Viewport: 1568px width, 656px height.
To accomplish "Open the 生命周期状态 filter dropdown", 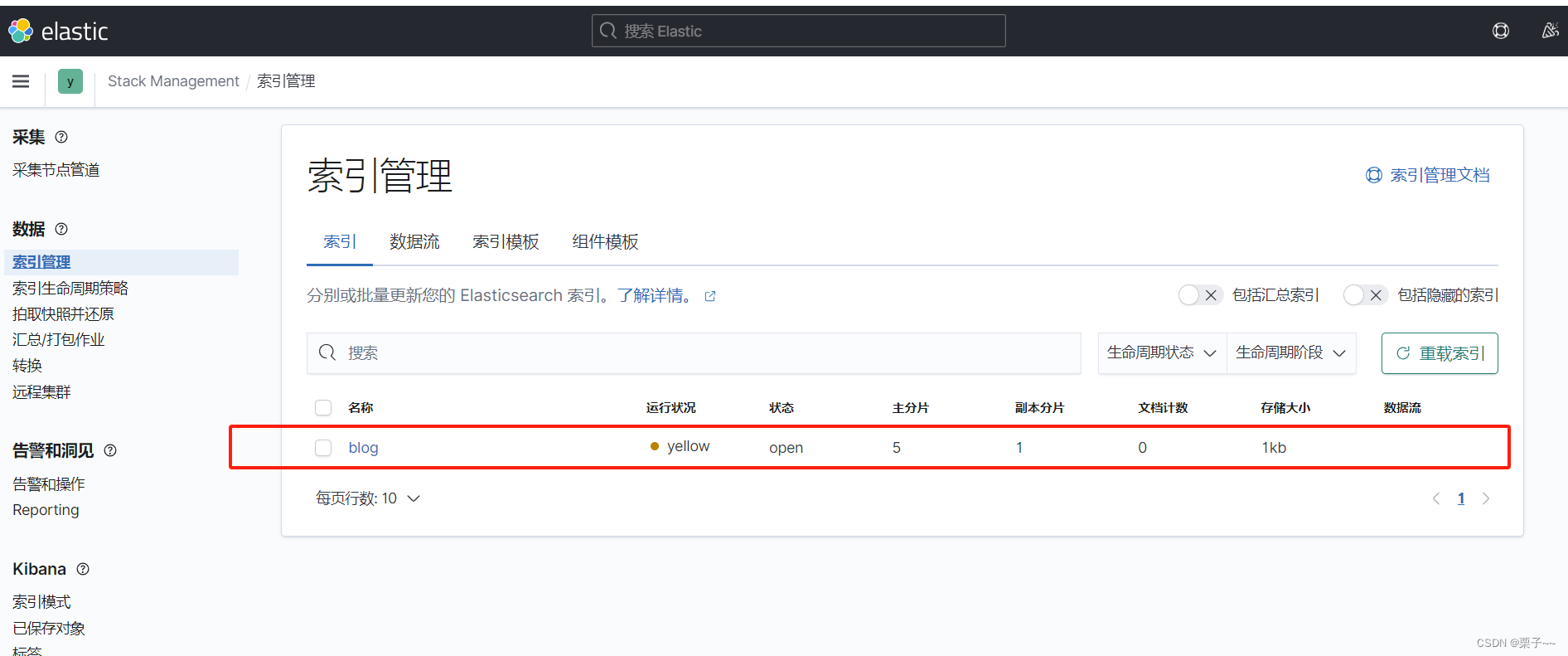I will 1162,353.
